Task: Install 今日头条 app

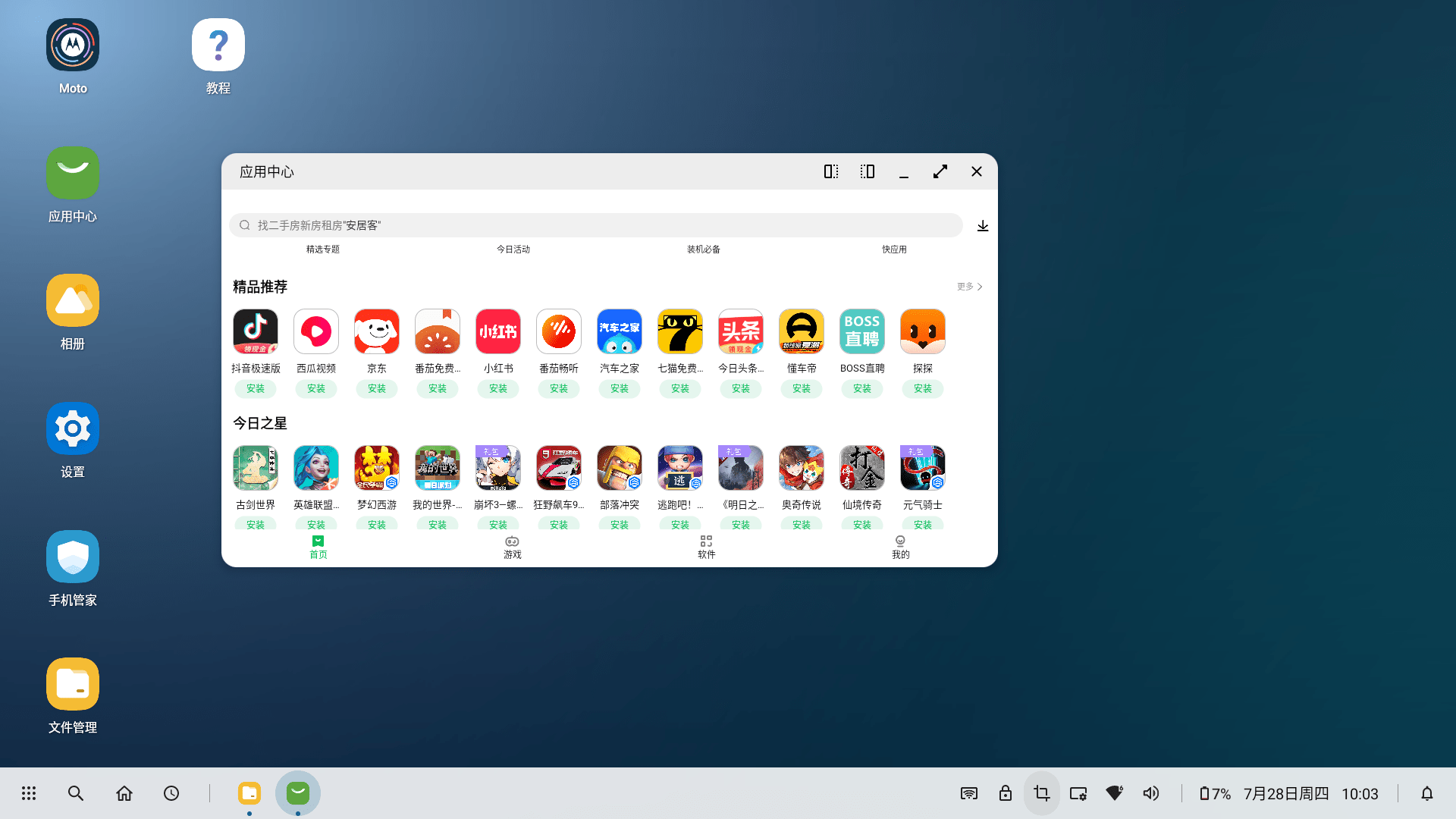Action: coord(741,389)
